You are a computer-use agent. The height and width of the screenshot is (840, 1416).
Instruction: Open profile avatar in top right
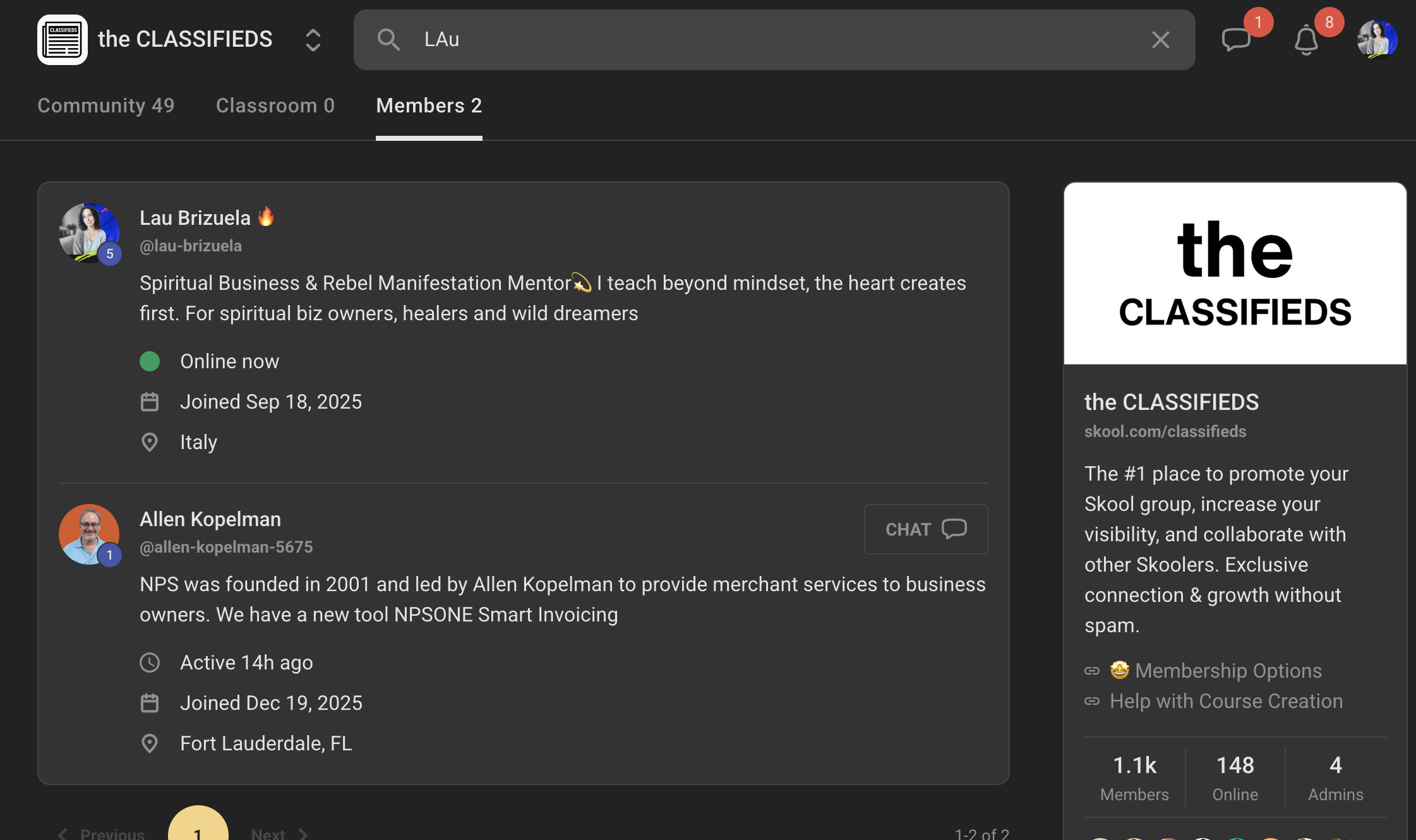click(1377, 39)
